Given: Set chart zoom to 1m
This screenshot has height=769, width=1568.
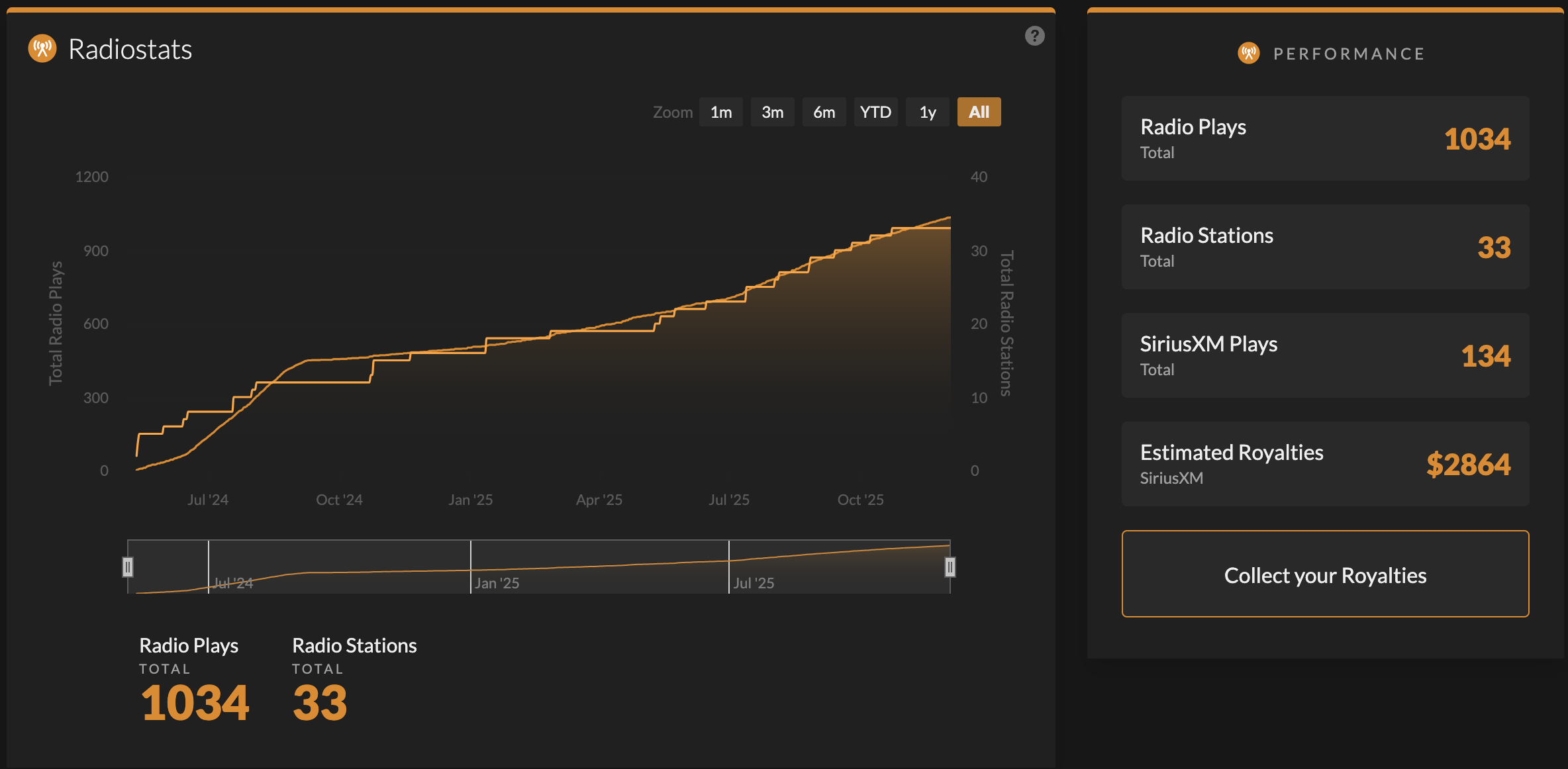Looking at the screenshot, I should coord(720,112).
